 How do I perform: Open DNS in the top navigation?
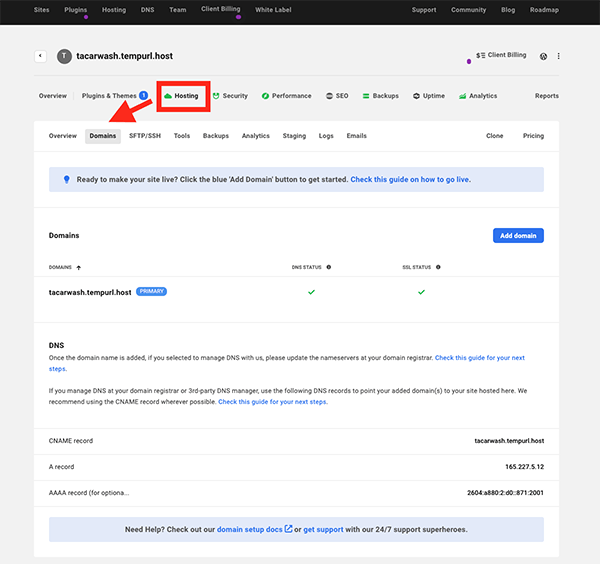[147, 10]
